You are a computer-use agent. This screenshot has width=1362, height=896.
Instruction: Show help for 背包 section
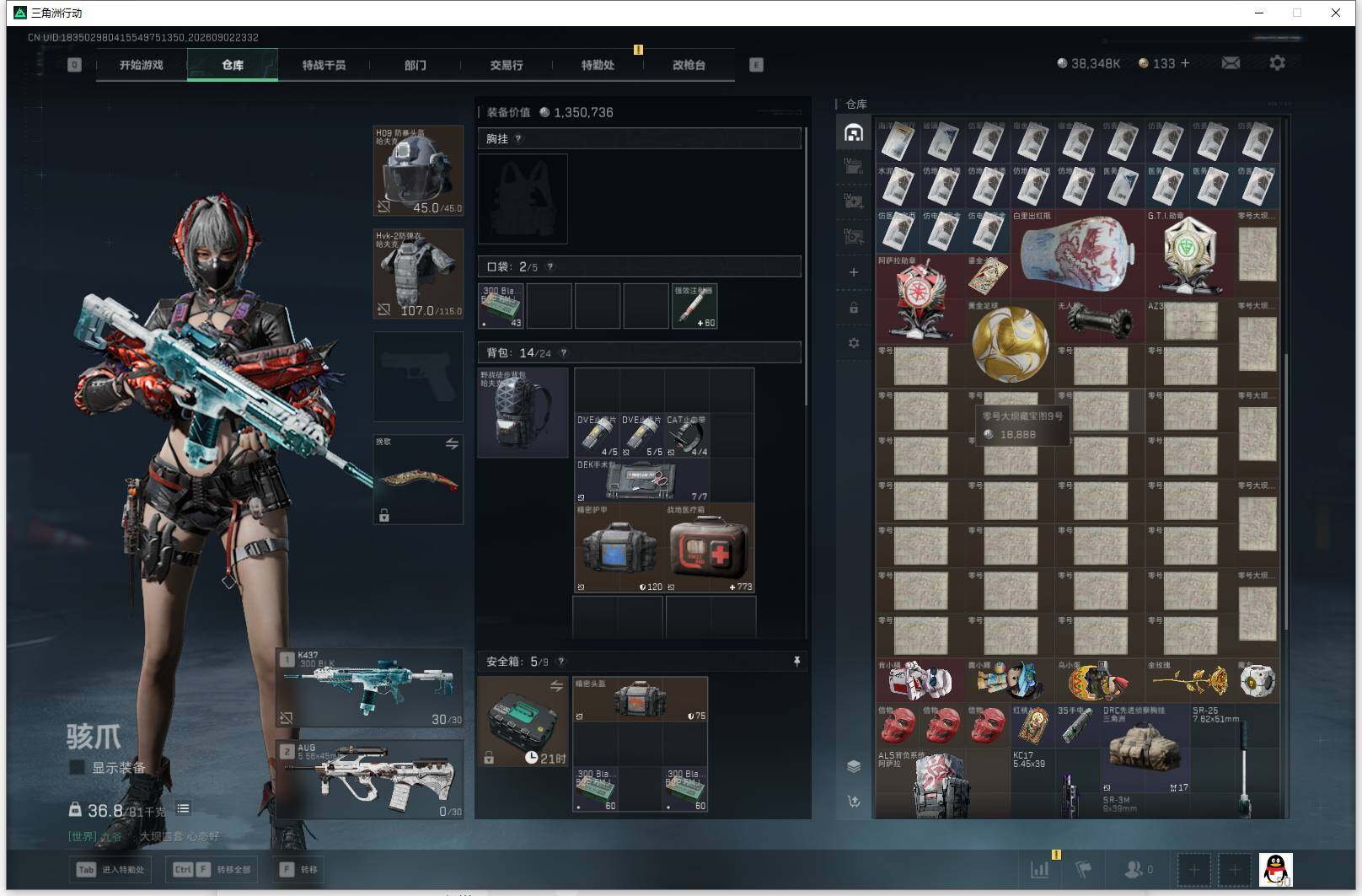[564, 353]
